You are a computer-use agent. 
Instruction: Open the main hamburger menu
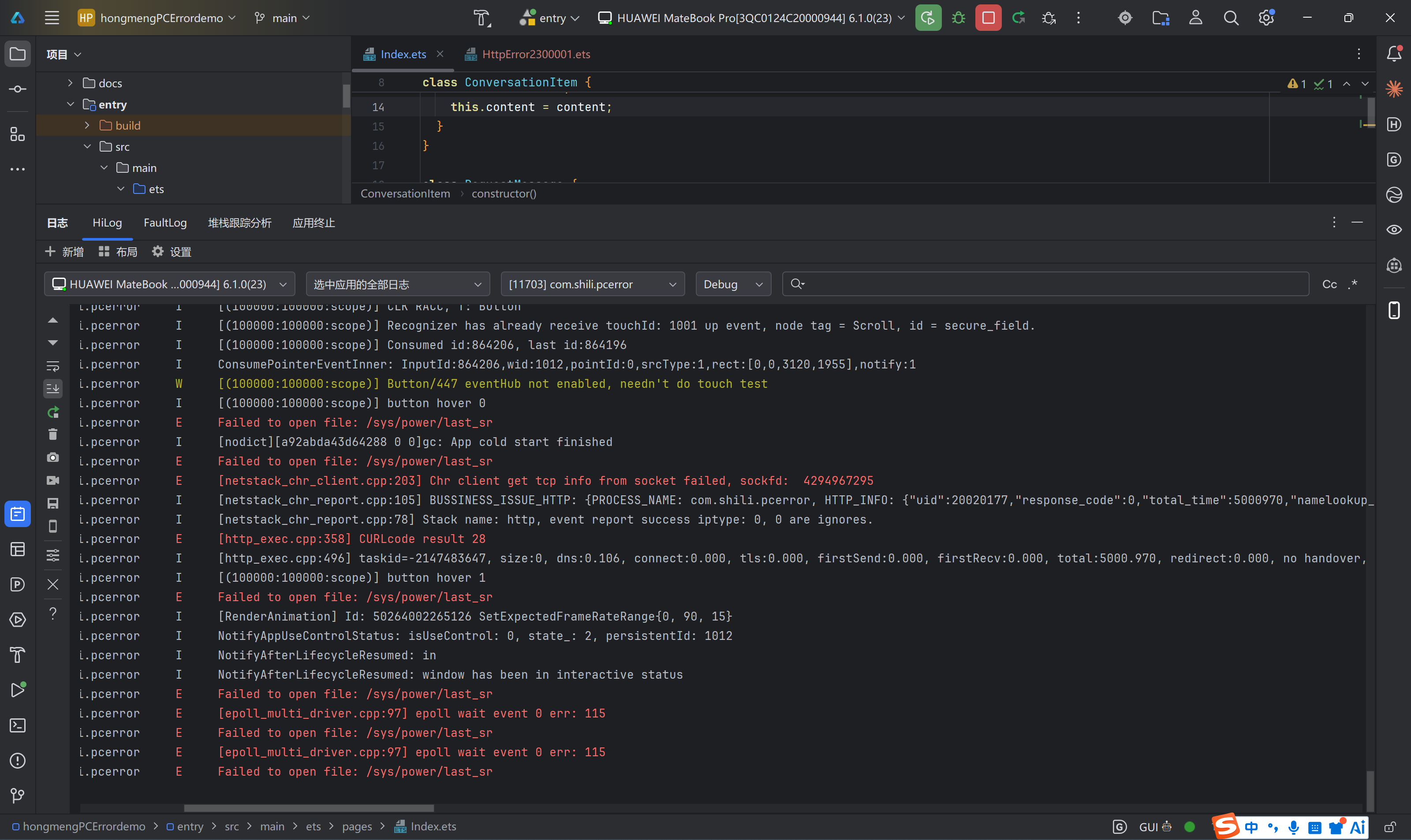52,18
